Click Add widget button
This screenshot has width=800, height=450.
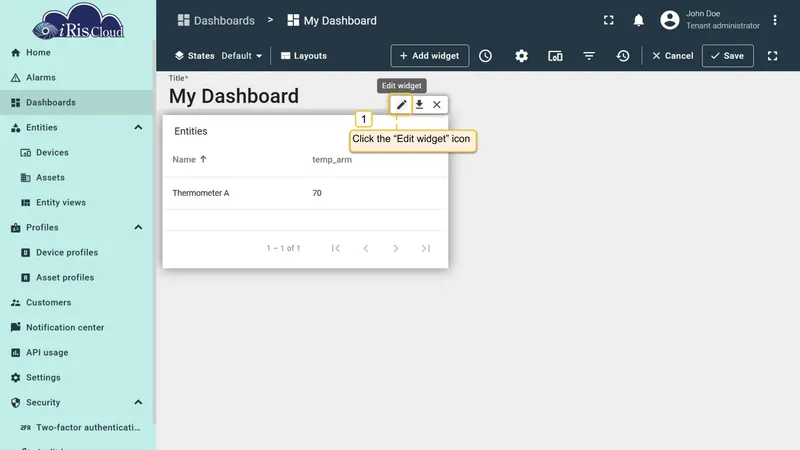click(430, 56)
